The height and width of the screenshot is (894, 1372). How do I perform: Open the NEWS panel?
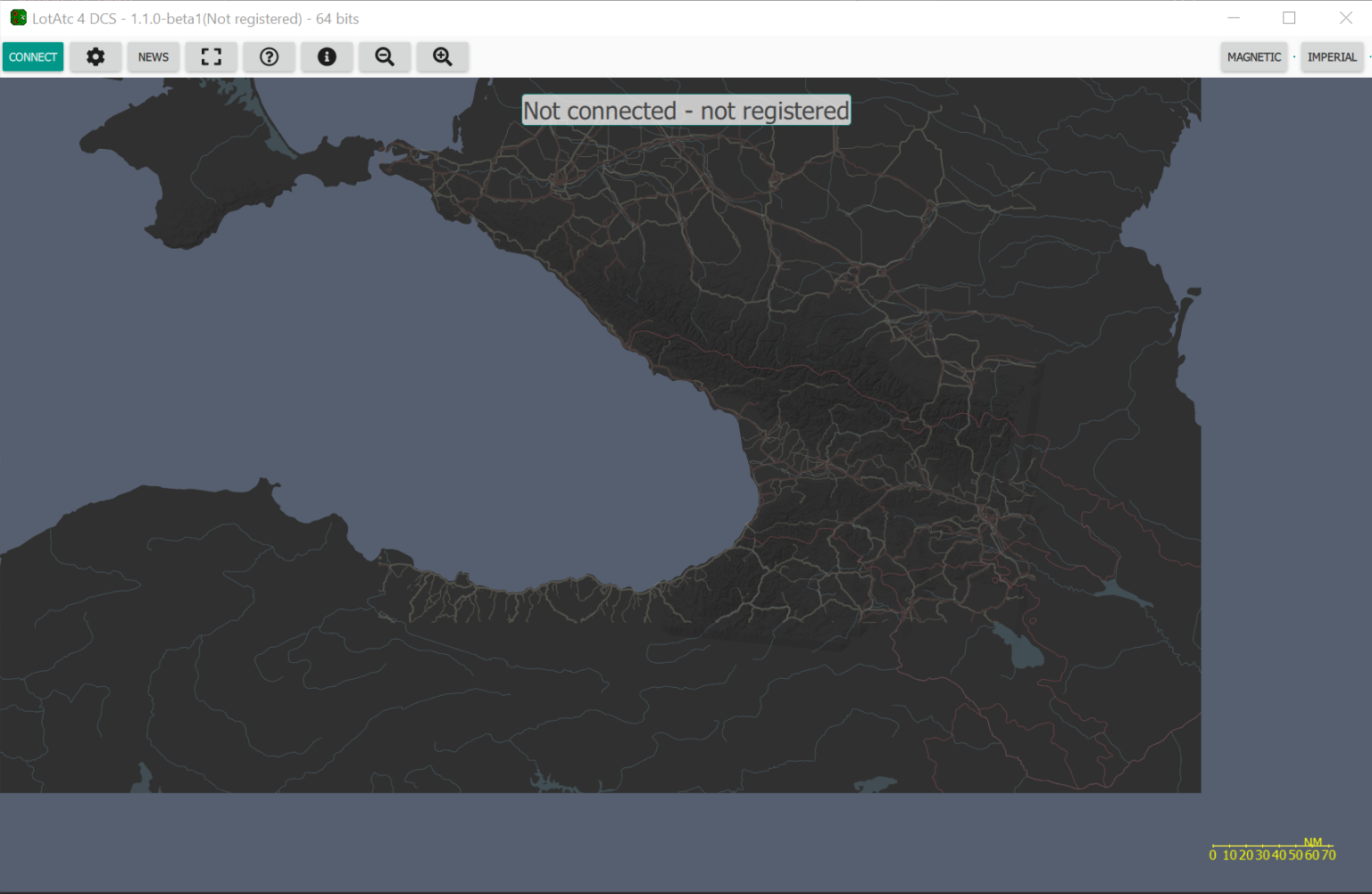[x=154, y=57]
